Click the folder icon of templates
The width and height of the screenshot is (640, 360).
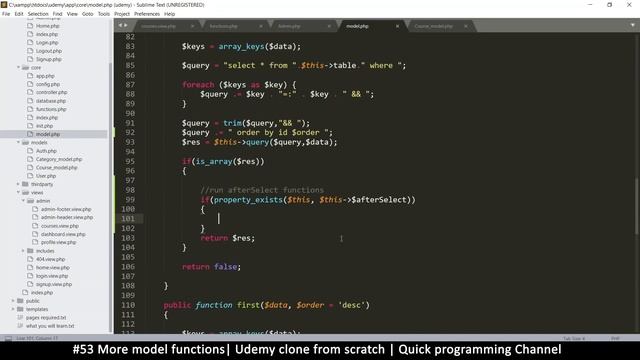tap(20, 309)
